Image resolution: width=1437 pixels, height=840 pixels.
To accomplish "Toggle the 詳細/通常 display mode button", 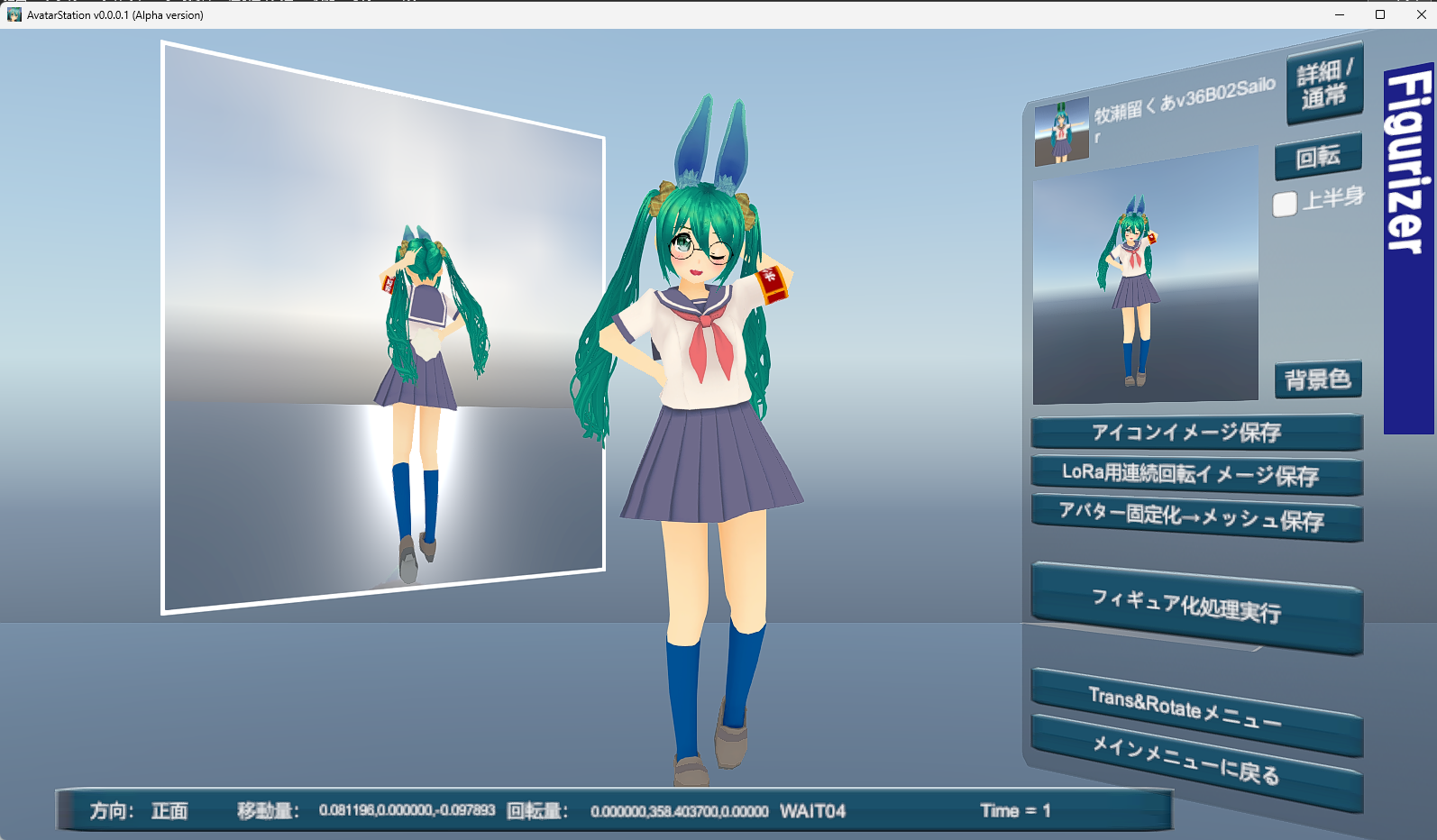I will (1323, 84).
